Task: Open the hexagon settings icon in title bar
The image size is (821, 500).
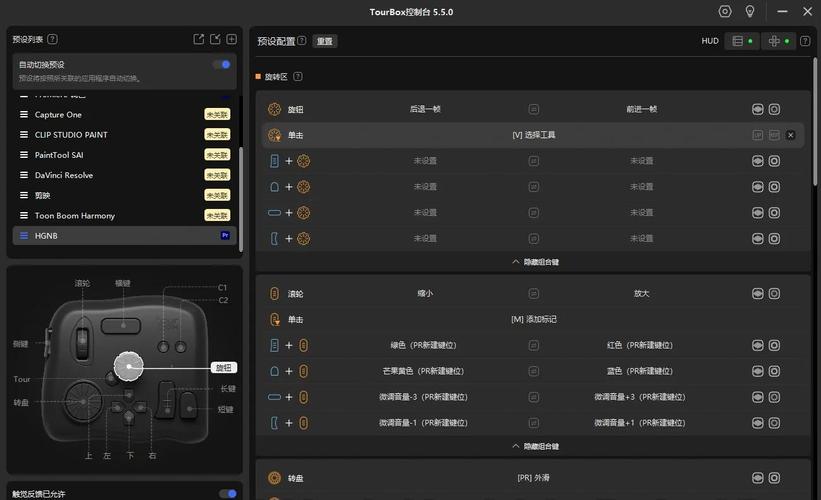Action: (x=725, y=12)
